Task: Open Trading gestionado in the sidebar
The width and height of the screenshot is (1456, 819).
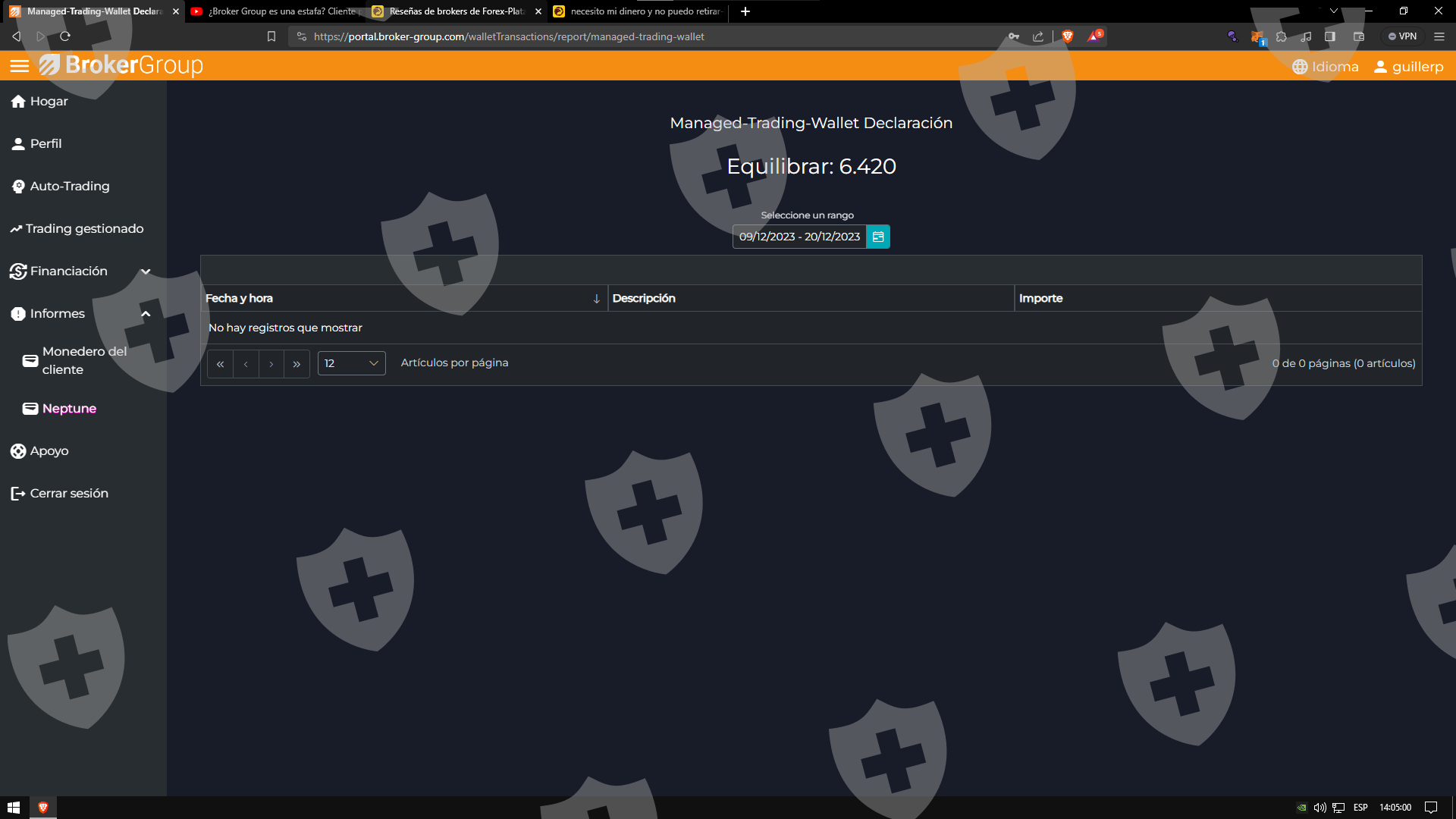Action: click(83, 229)
